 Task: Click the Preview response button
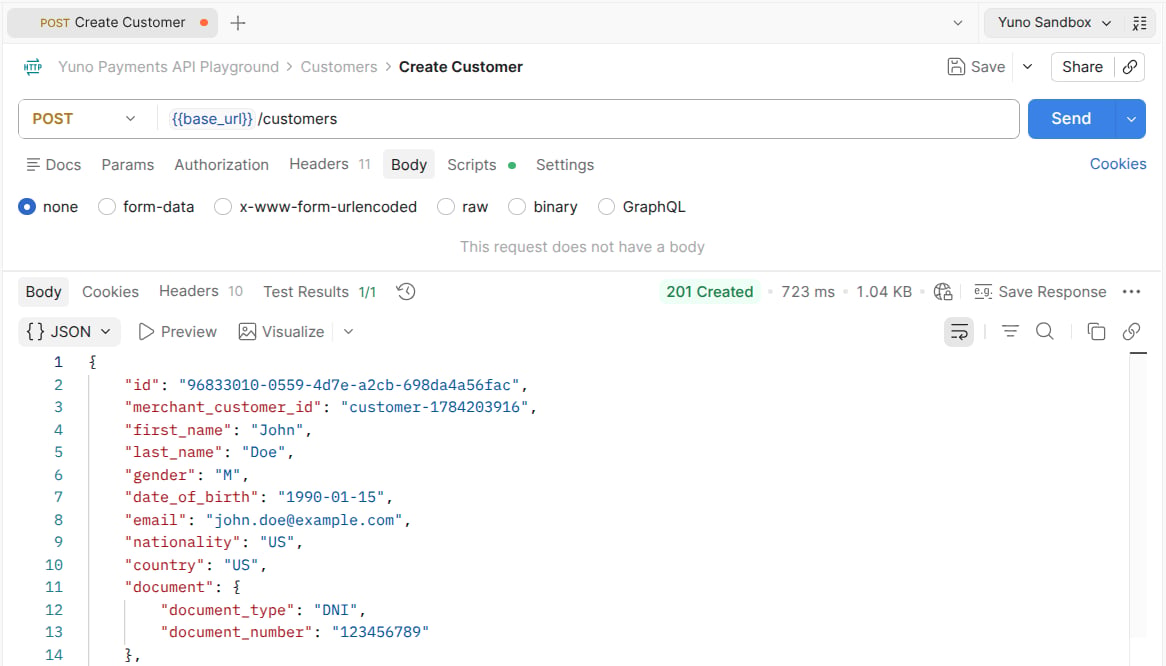[178, 332]
